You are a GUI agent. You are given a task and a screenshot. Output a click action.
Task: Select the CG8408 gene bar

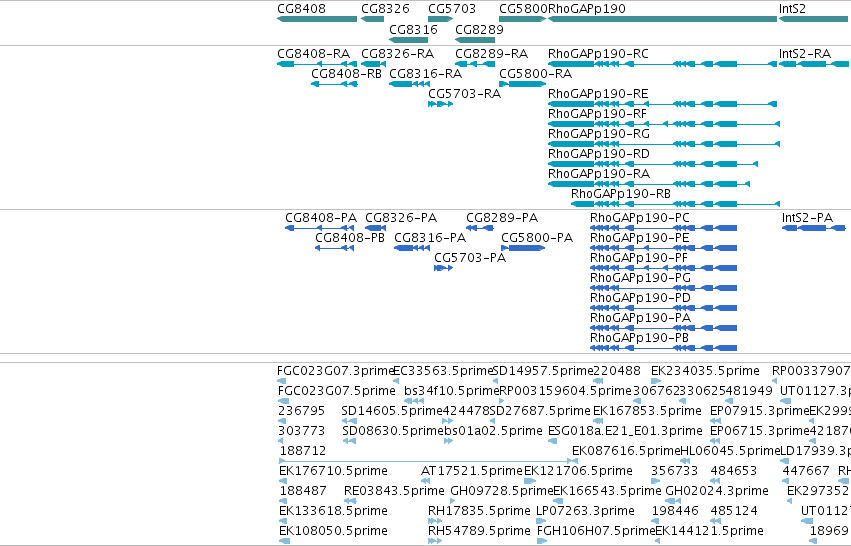click(317, 19)
